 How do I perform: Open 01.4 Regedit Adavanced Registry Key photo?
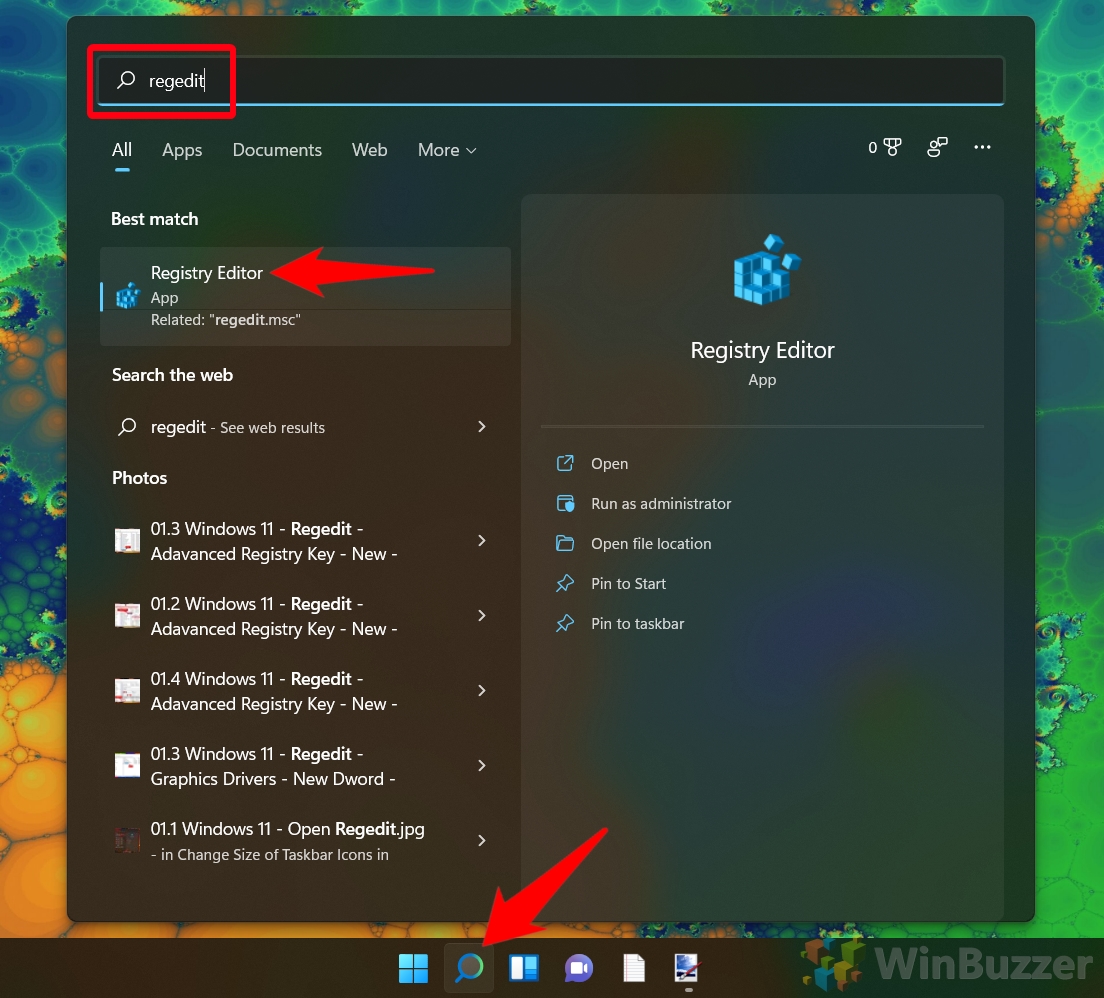coord(306,691)
